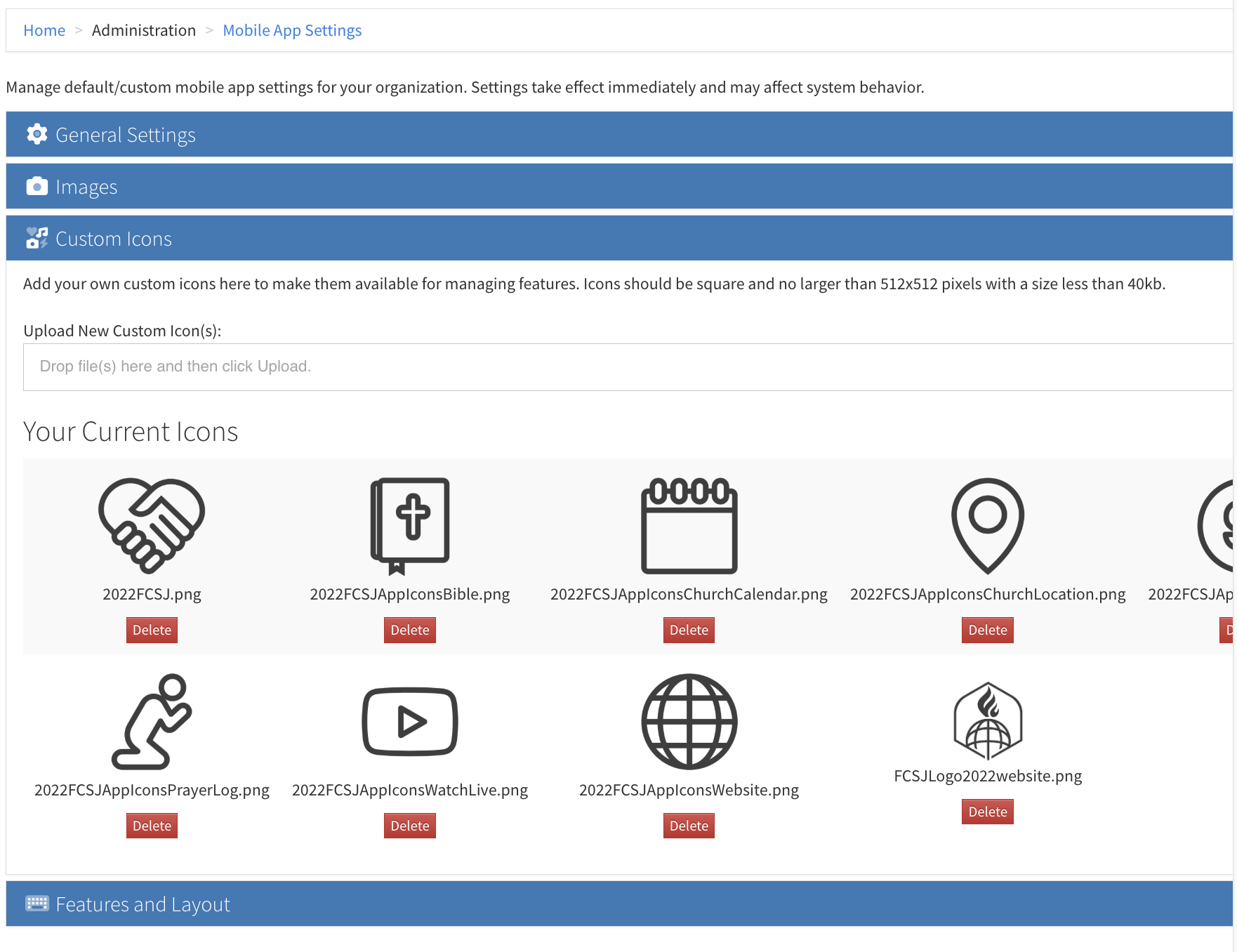Click the handshake heart icon for 2022FCSJ.png

tap(152, 526)
